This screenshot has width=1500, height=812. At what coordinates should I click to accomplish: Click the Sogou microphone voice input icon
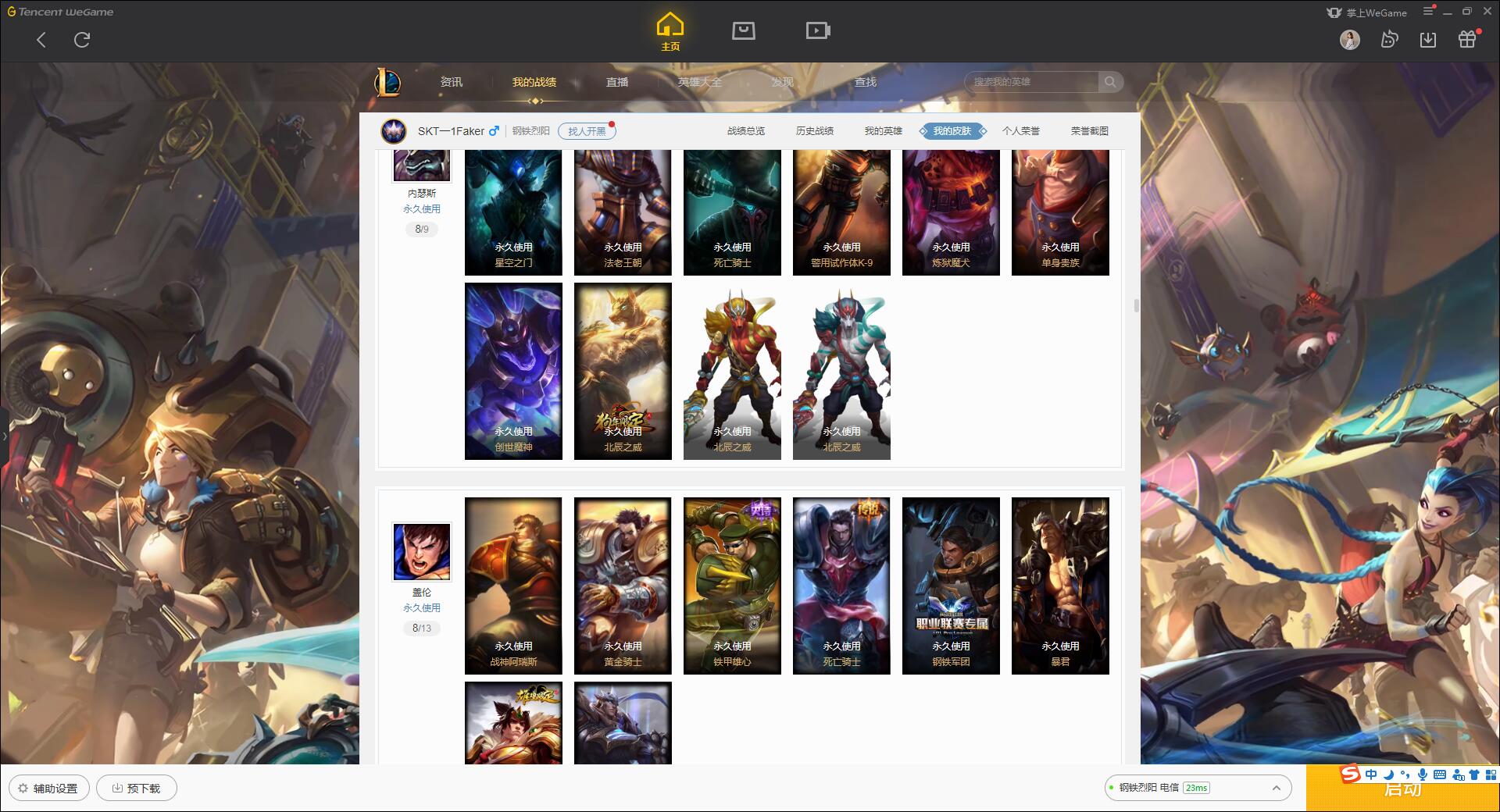pyautogui.click(x=1423, y=775)
